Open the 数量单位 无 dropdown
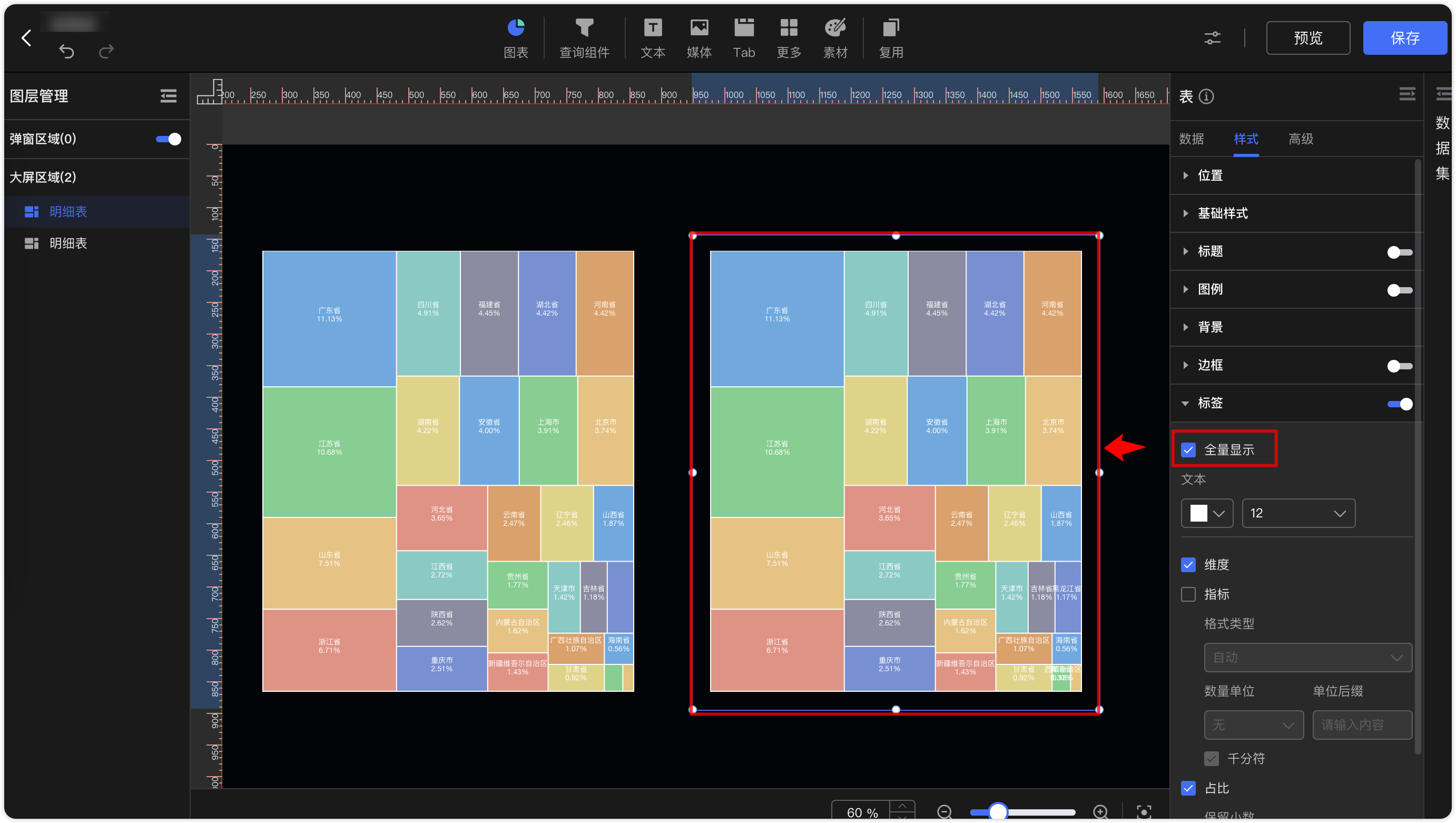 [1253, 724]
